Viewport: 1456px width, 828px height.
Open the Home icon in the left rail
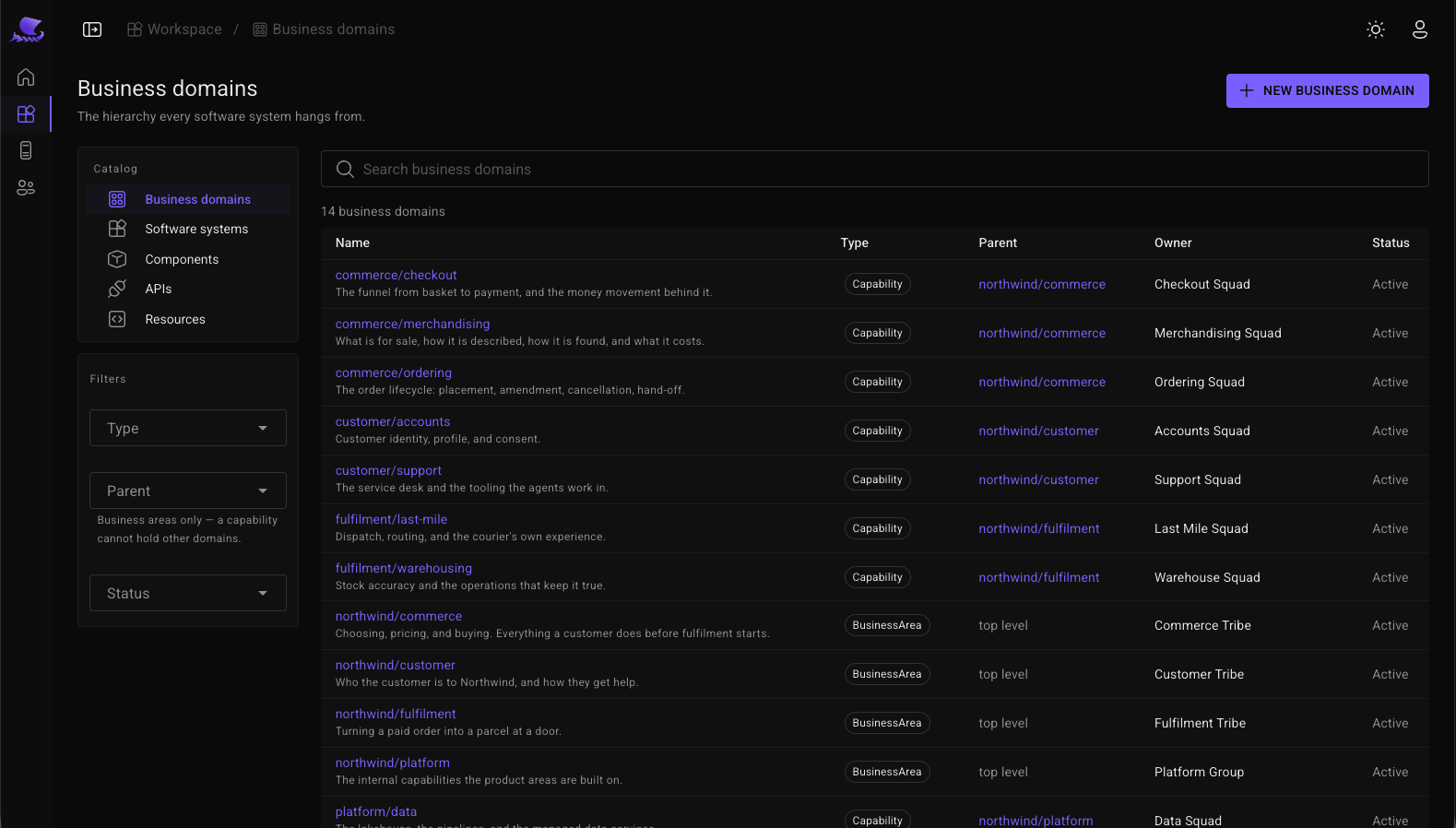[x=26, y=77]
